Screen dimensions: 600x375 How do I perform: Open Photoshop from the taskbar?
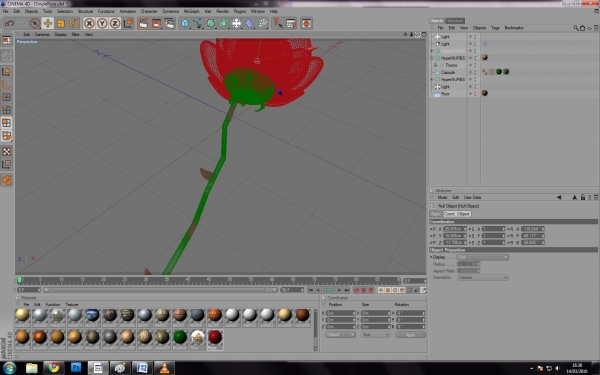pyautogui.click(x=76, y=368)
